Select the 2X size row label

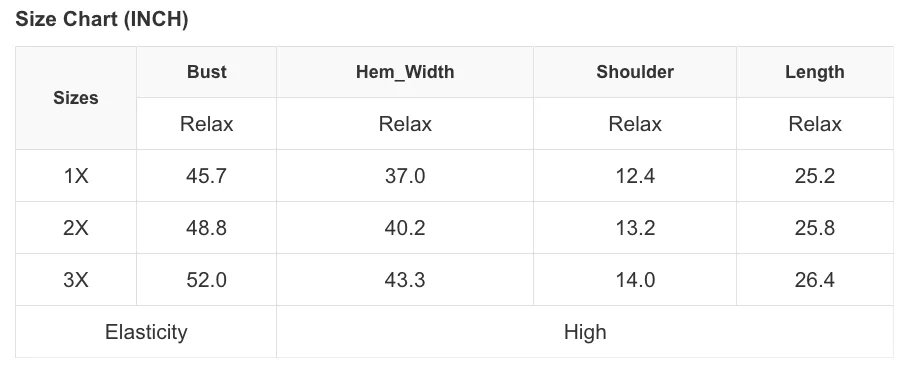click(76, 228)
